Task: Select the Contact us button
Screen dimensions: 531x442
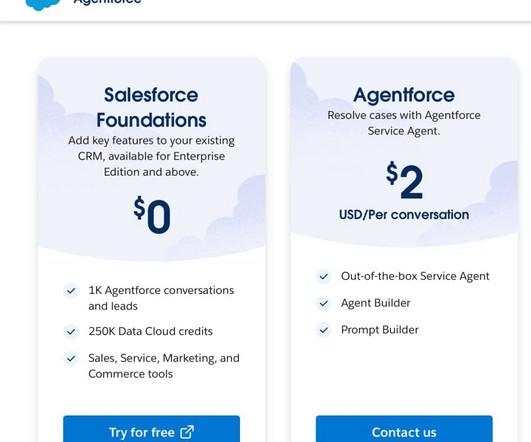Action: (404, 429)
